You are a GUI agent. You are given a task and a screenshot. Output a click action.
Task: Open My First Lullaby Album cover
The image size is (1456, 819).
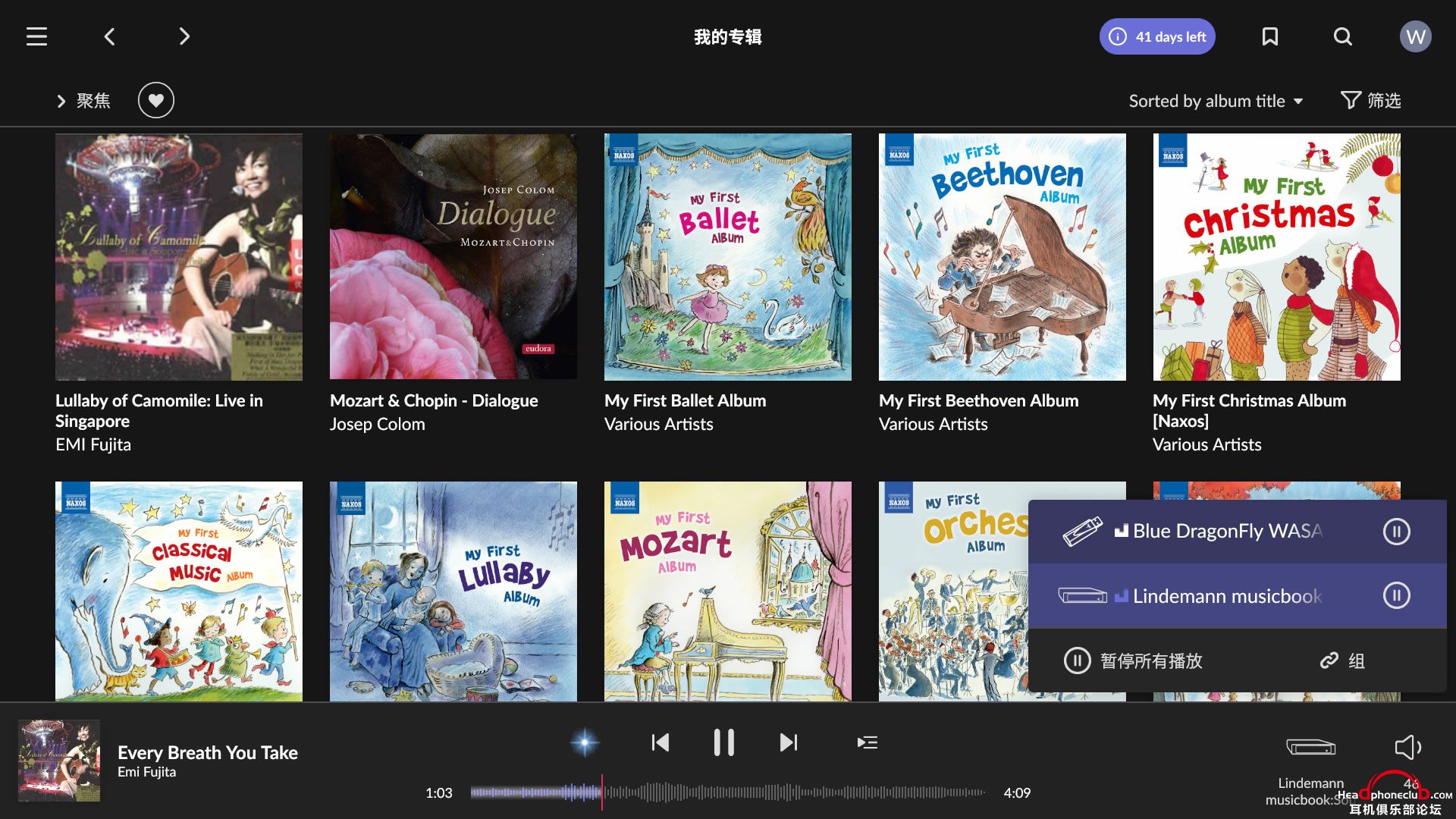(453, 591)
